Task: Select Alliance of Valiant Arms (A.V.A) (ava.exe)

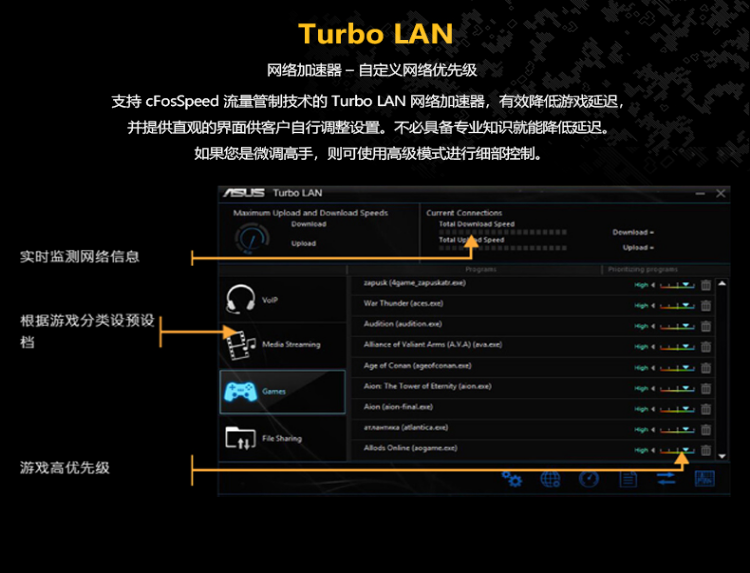Action: coord(433,344)
